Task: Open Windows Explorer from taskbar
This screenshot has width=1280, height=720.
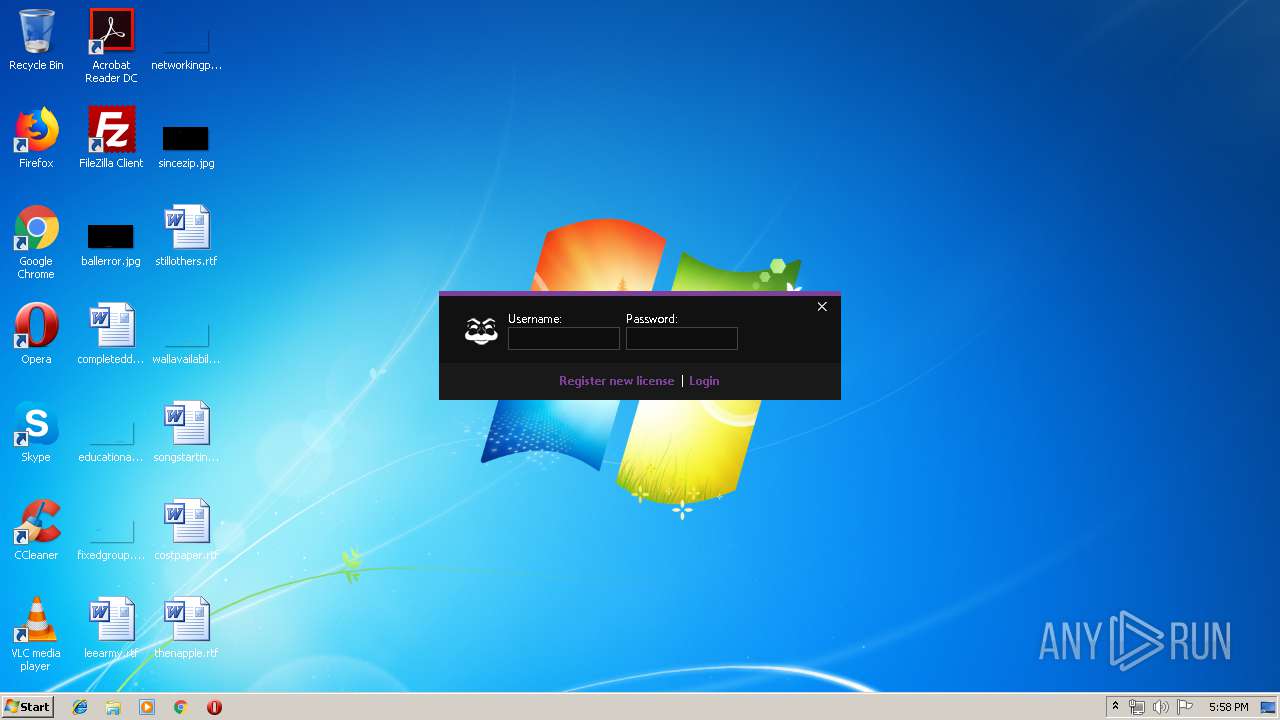Action: click(x=113, y=707)
